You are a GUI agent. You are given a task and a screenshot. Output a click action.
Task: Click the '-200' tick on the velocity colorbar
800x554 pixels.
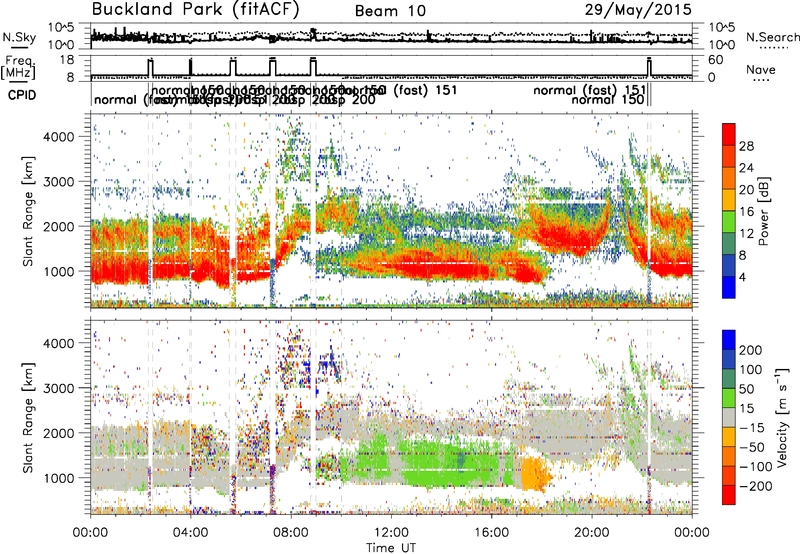[x=755, y=486]
